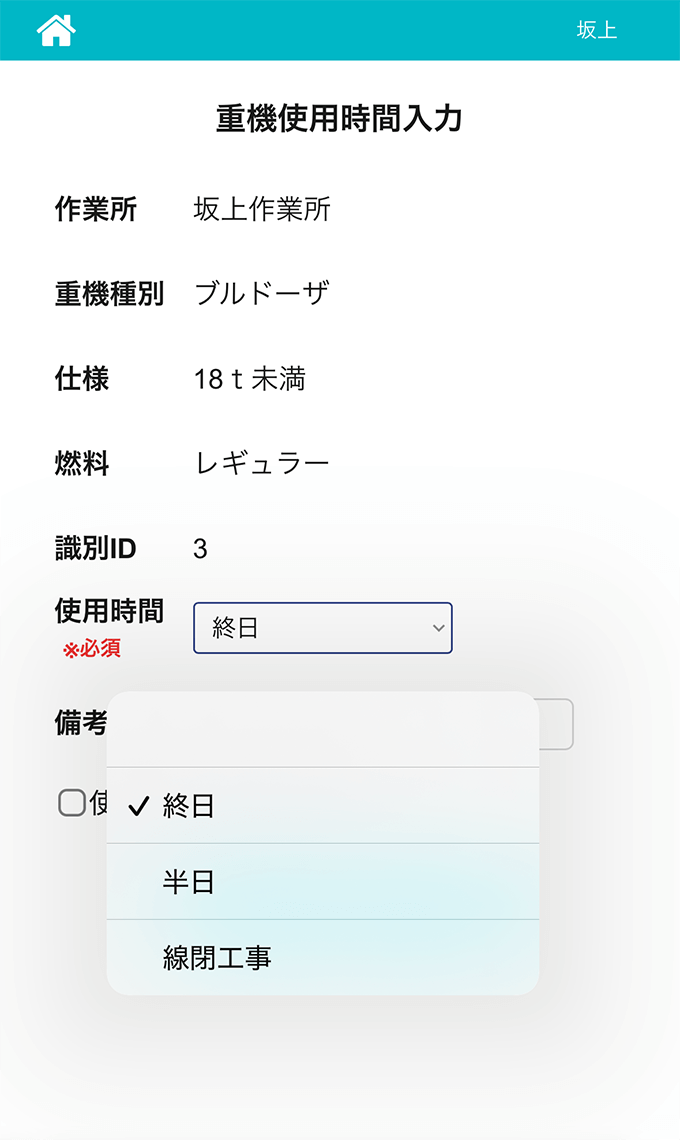This screenshot has width=680, height=1140.
Task: Click the home icon in the header
Action: pyautogui.click(x=57, y=29)
